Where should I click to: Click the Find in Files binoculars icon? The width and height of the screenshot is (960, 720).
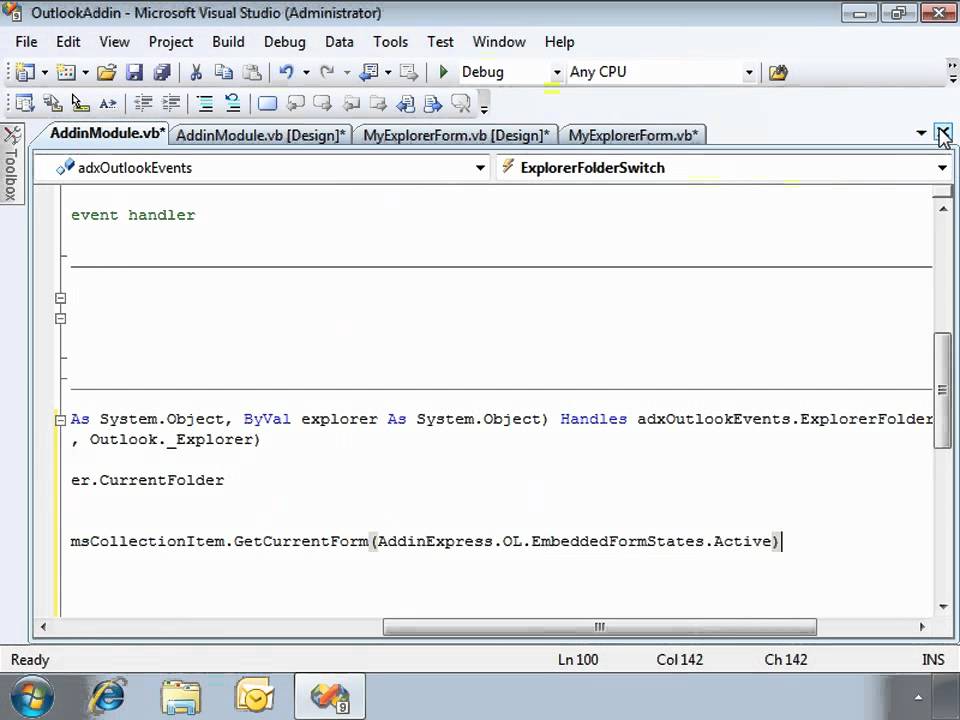point(778,72)
